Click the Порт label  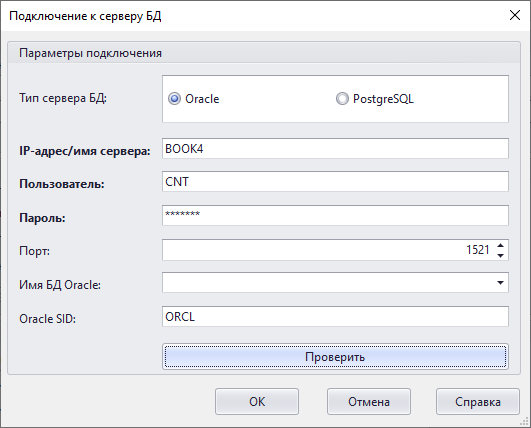pos(34,251)
